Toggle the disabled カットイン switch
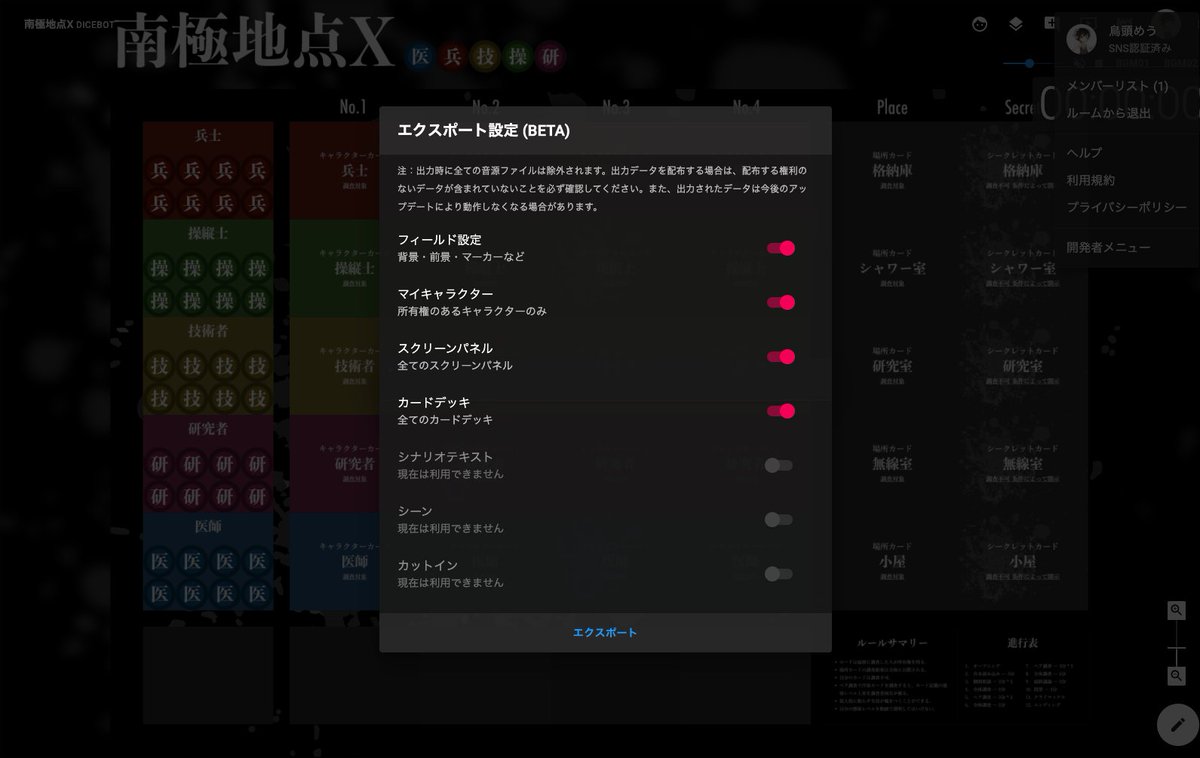The image size is (1200, 758). [x=778, y=573]
